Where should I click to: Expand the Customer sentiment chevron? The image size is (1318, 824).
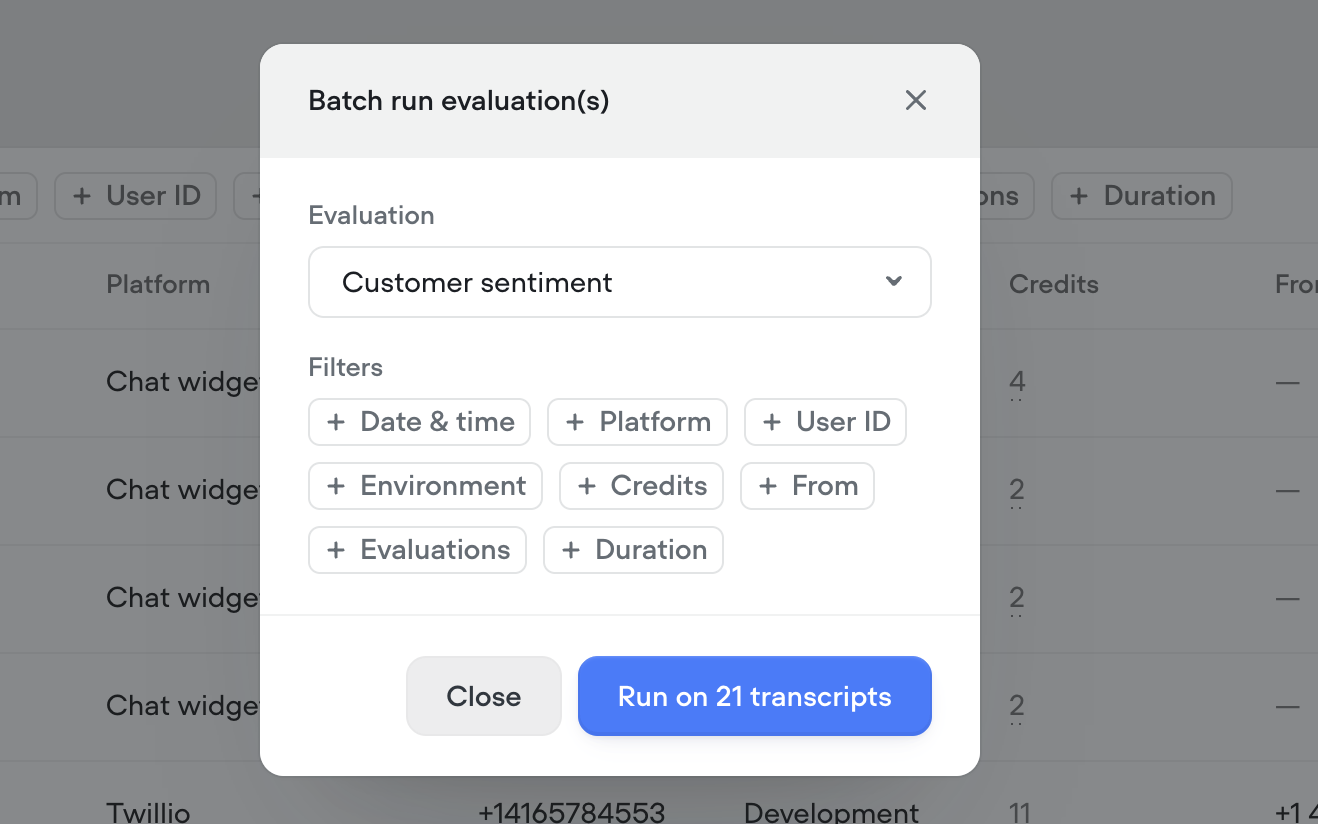click(893, 282)
